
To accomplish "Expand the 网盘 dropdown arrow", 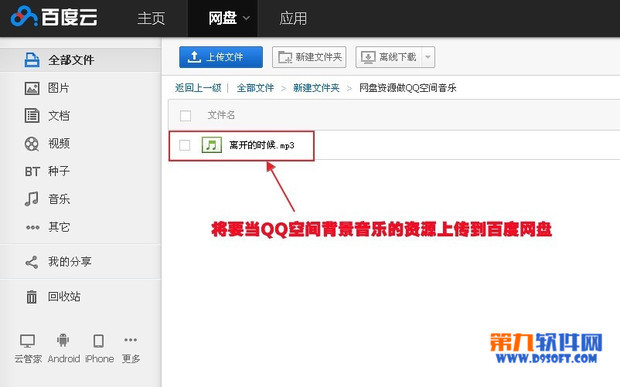I will (x=246, y=18).
